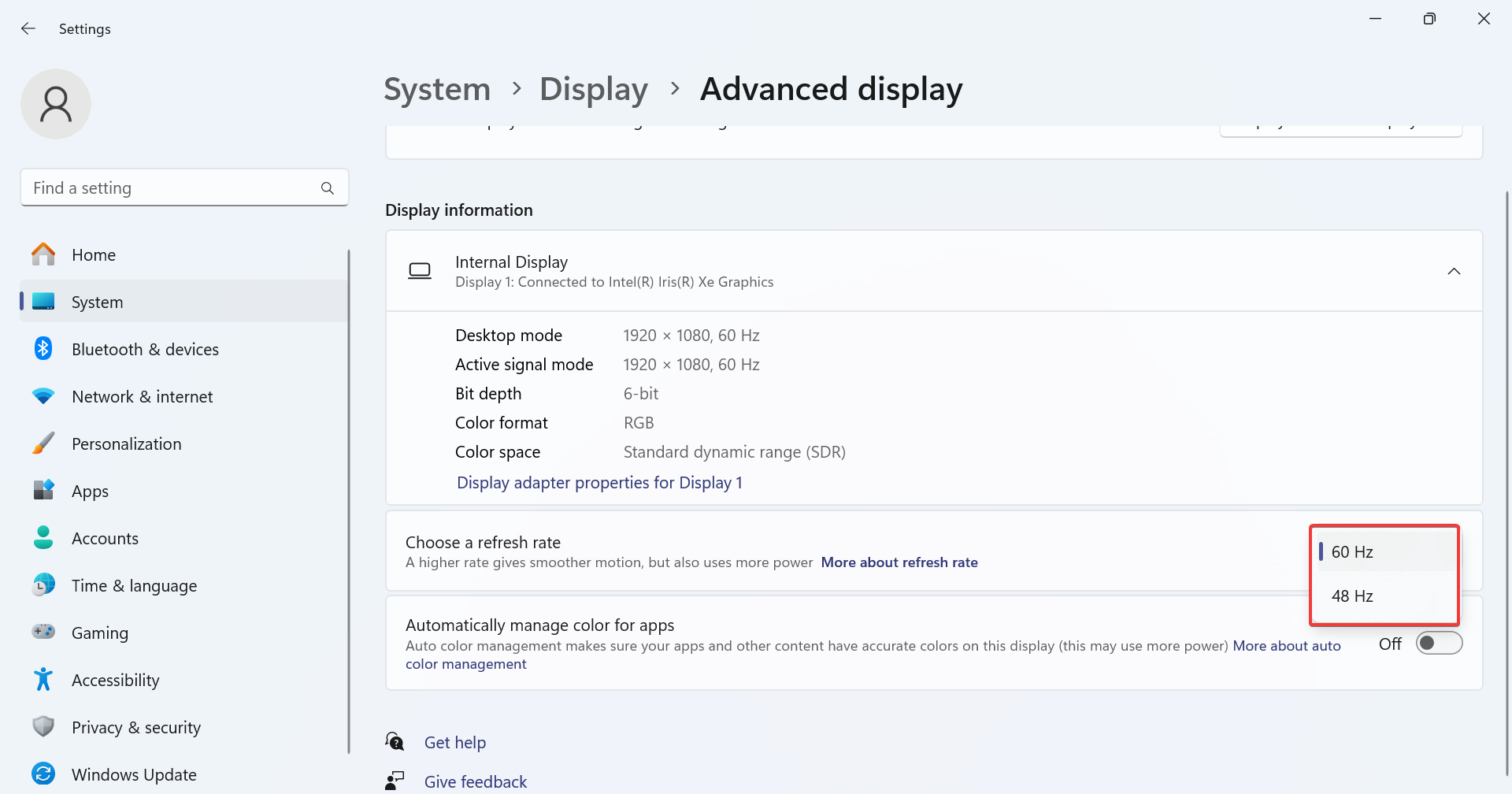Click the Internal Display laptop icon

click(x=420, y=271)
